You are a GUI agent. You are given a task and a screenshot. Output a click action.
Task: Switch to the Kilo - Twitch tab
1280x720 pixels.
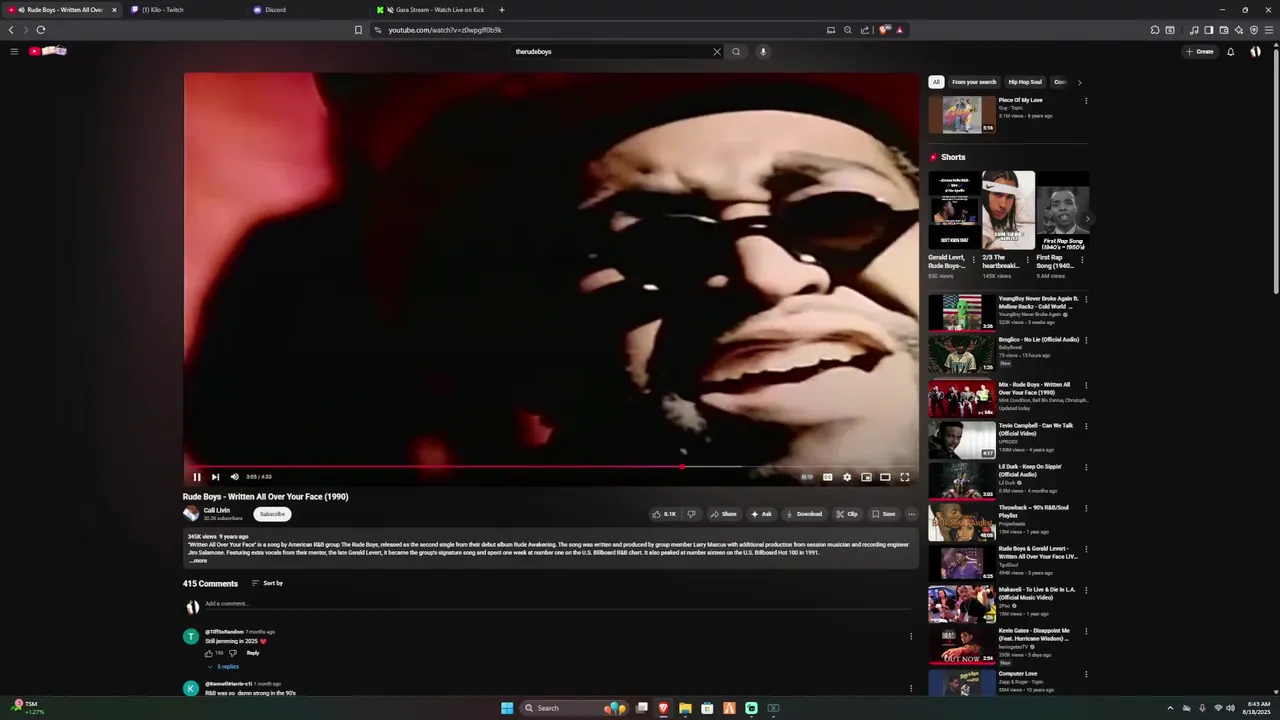click(x=185, y=10)
